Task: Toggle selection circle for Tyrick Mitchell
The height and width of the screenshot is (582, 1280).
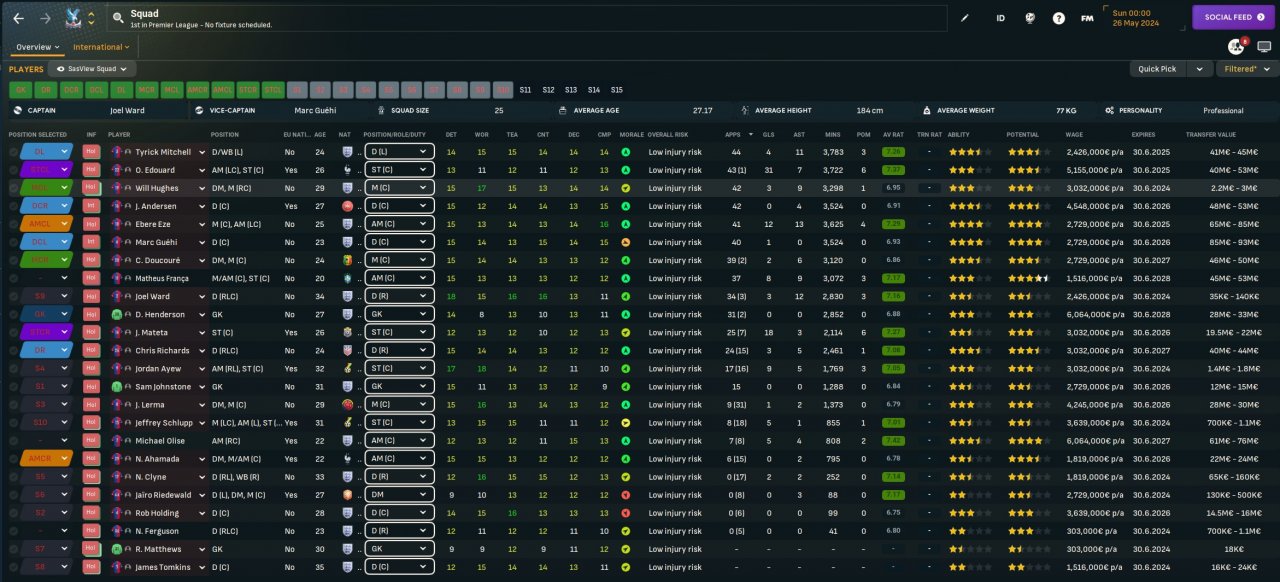Action: point(14,152)
